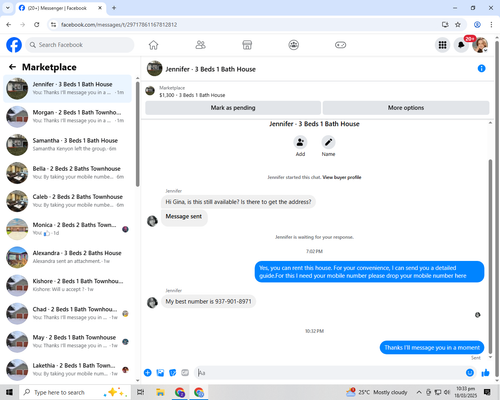500x400 pixels.
Task: Reload the page with refresh button
Action: tap(37, 25)
